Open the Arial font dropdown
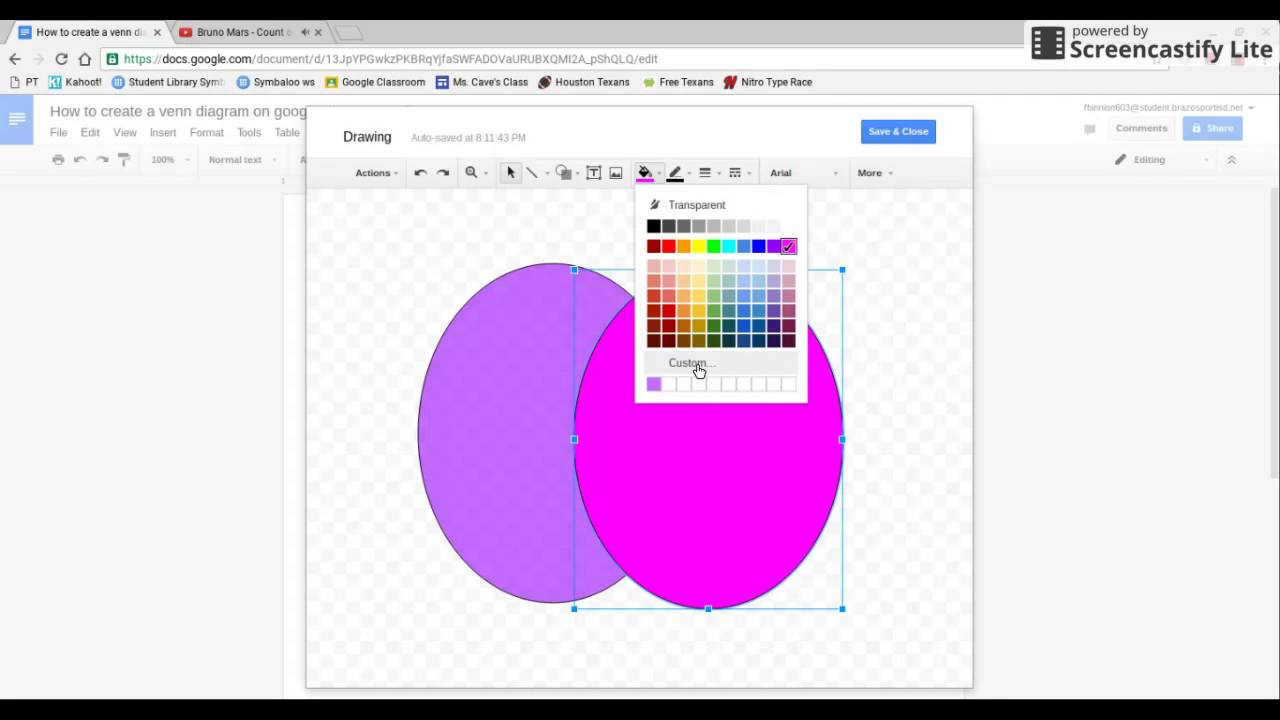This screenshot has width=1280, height=720. point(803,173)
